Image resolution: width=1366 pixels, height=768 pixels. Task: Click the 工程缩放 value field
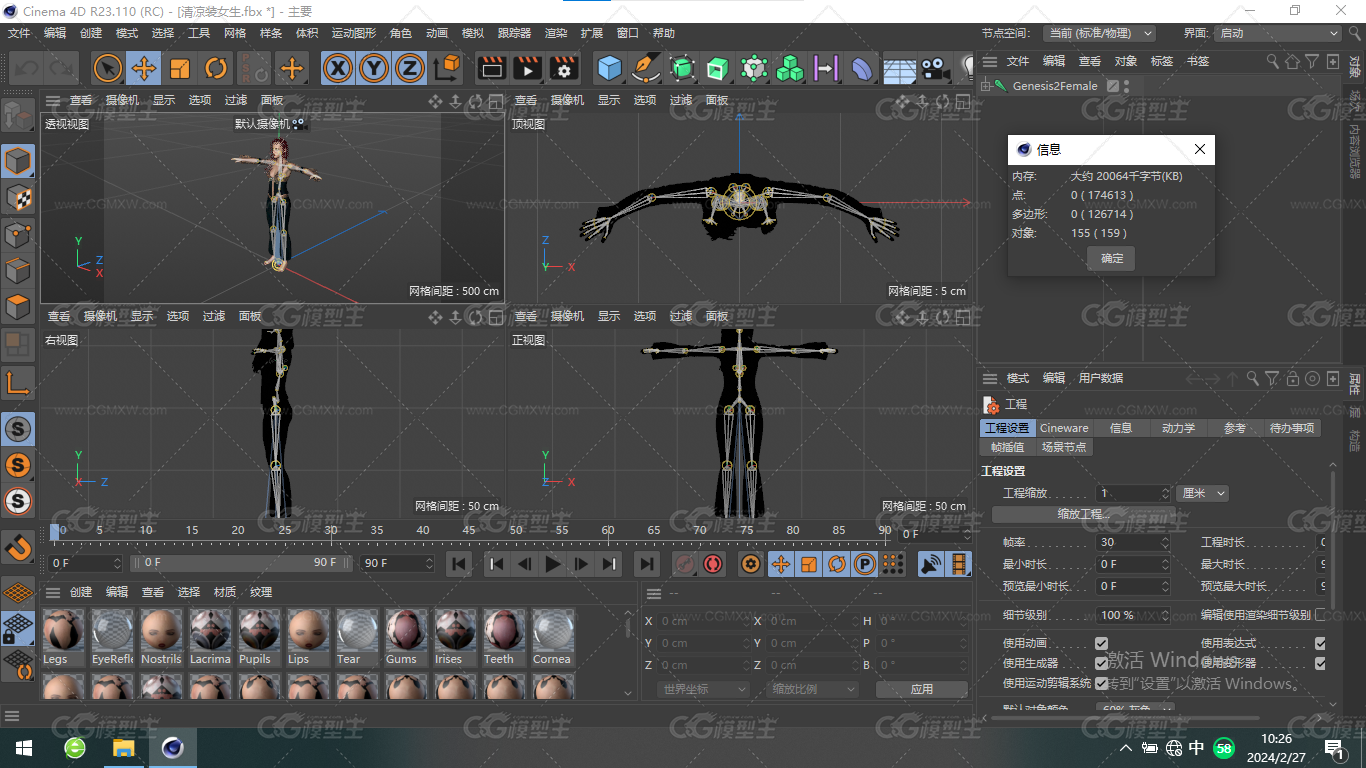[x=1133, y=493]
